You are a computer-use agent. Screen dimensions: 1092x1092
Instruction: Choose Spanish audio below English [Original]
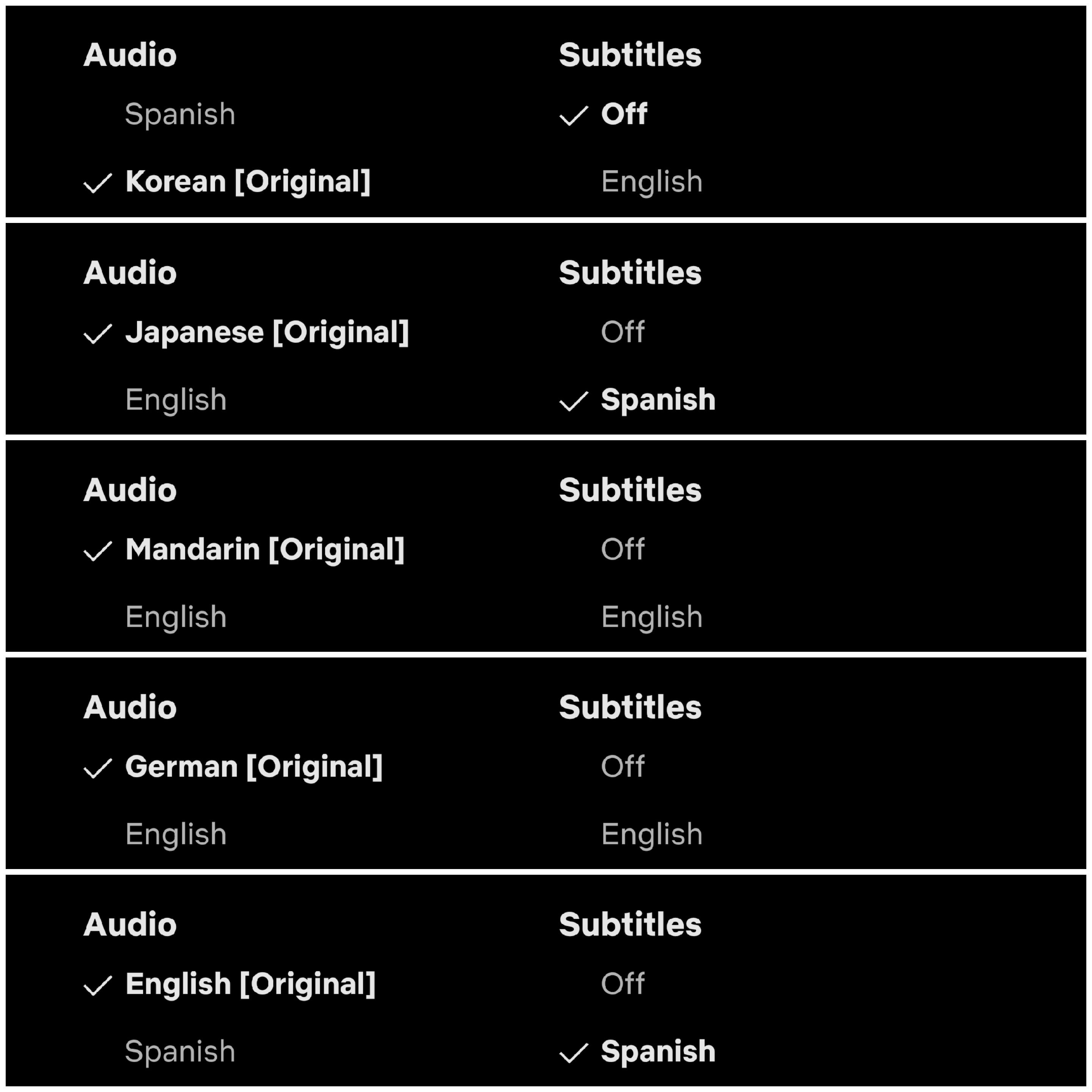pos(180,1052)
